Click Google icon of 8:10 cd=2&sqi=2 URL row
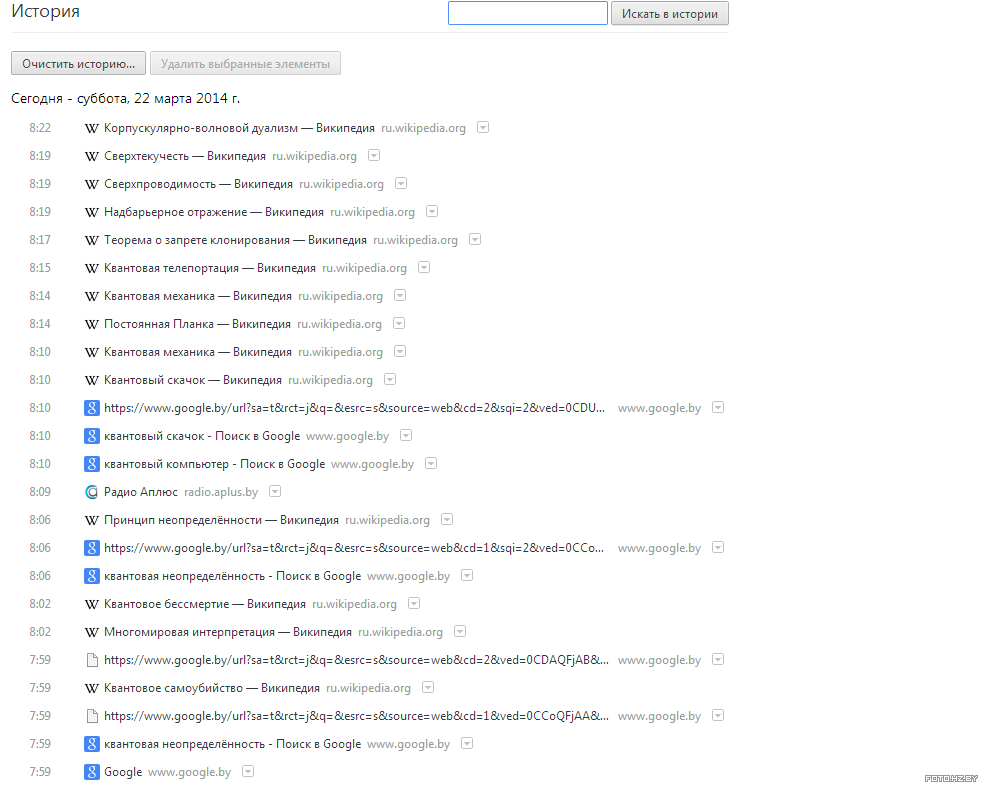The height and width of the screenshot is (786, 982). [x=91, y=408]
